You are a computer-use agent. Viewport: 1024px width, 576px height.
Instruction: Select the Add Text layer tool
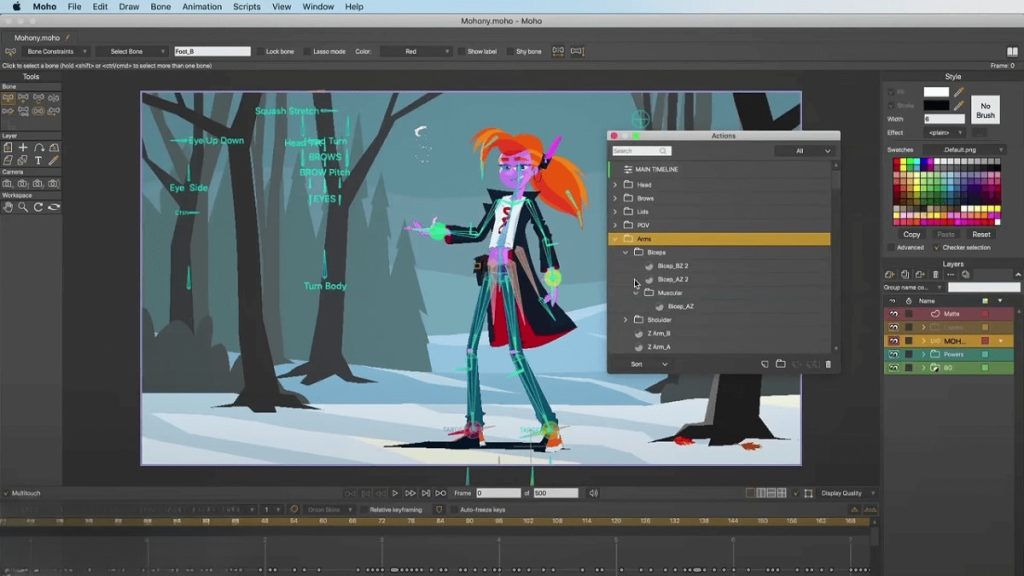click(x=38, y=160)
